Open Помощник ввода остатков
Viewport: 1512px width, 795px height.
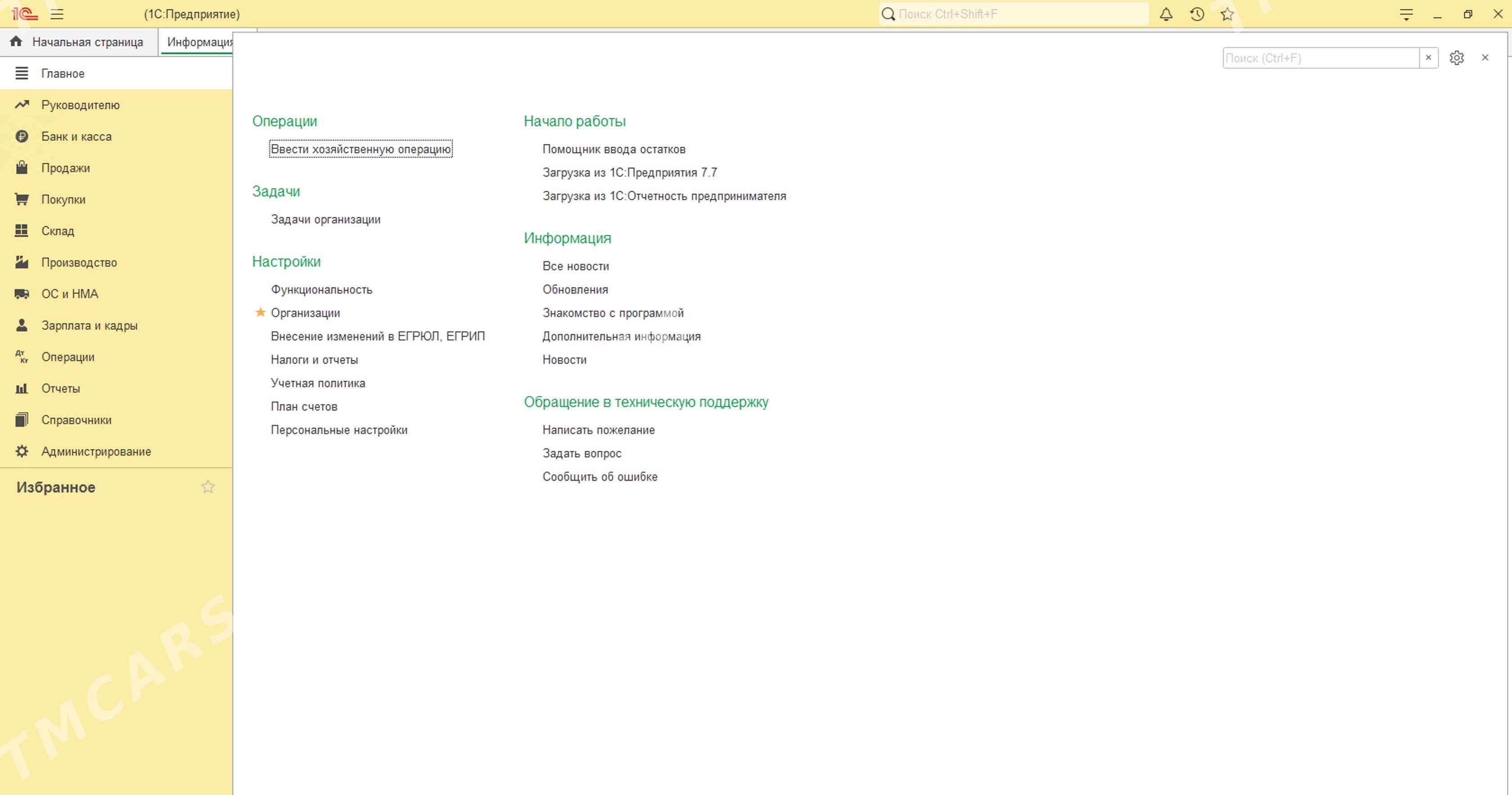[614, 149]
